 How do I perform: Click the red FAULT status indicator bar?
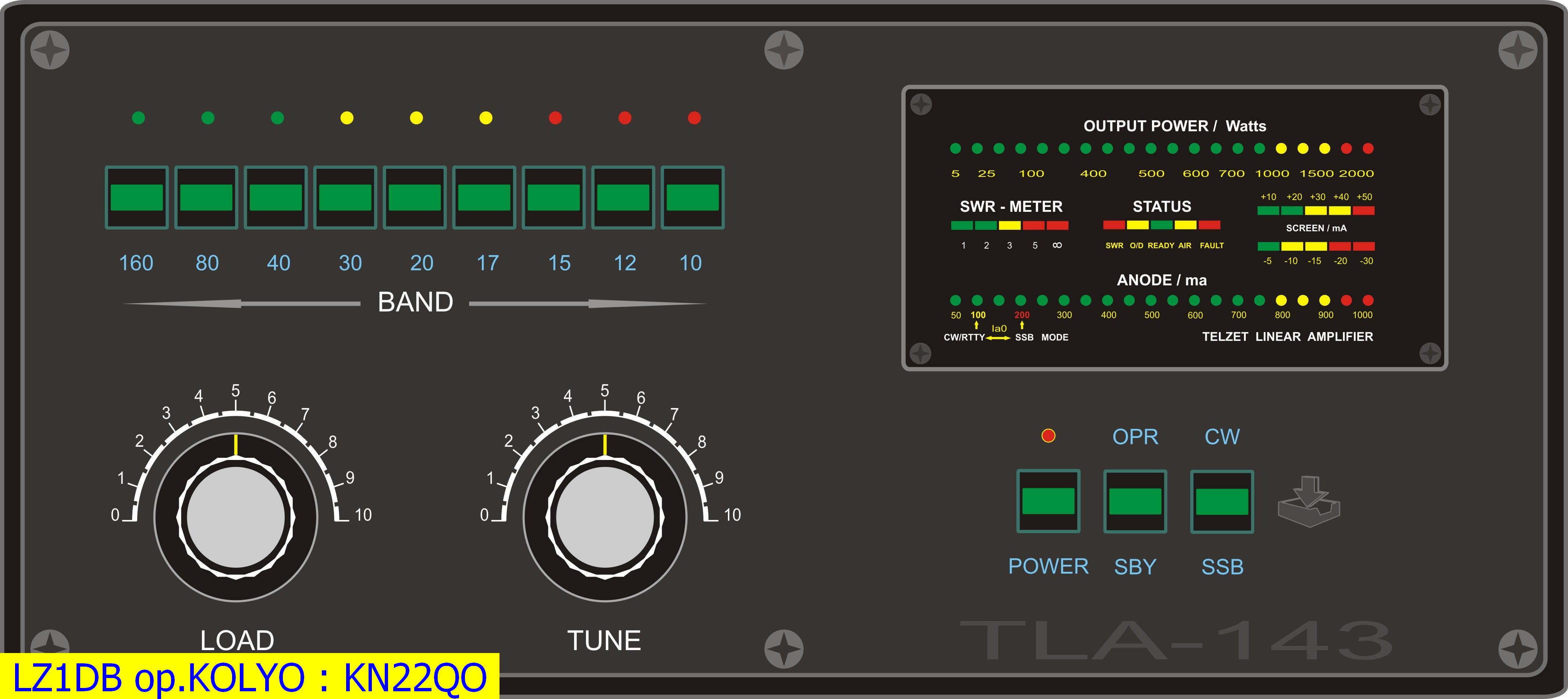(x=1209, y=225)
